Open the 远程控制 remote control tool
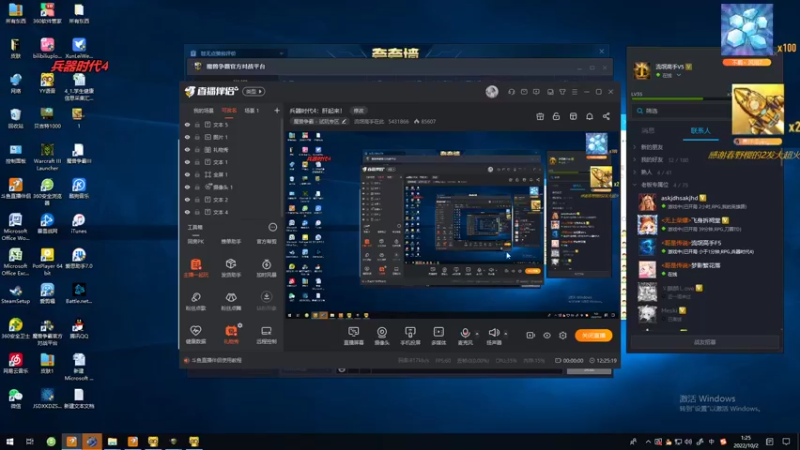 point(266,334)
